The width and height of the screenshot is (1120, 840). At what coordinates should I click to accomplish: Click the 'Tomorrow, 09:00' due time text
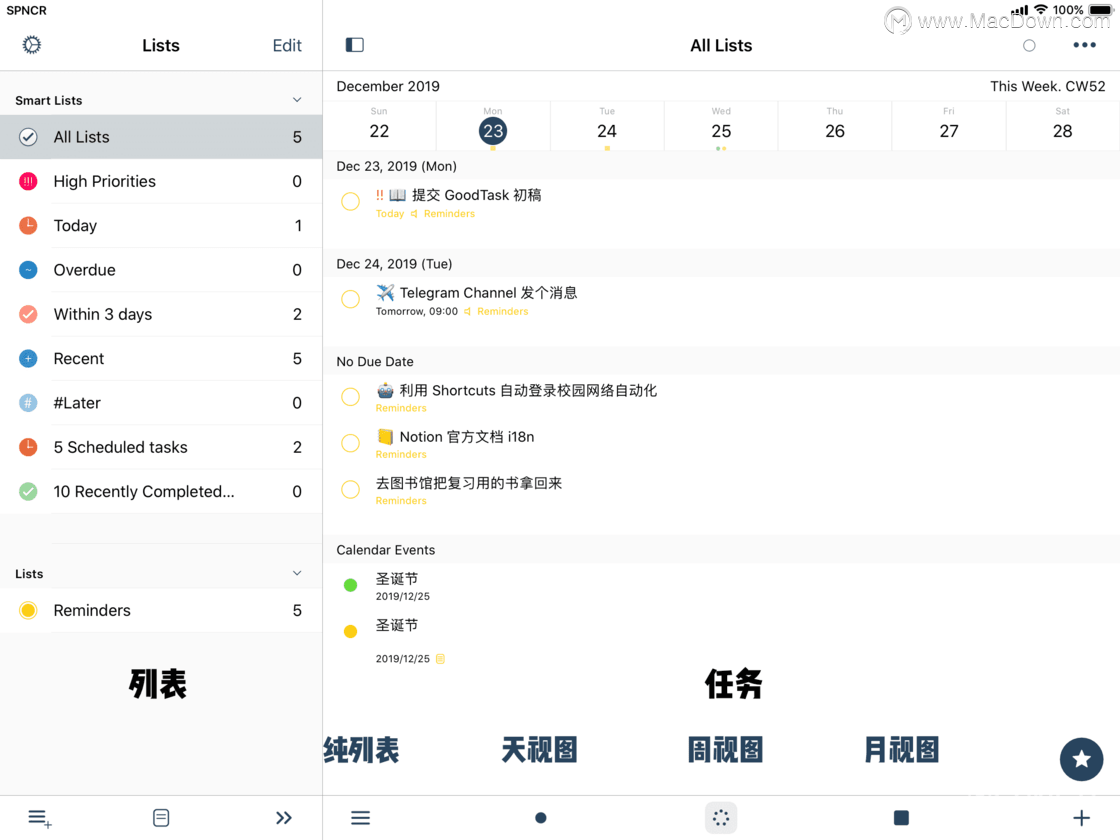[416, 311]
